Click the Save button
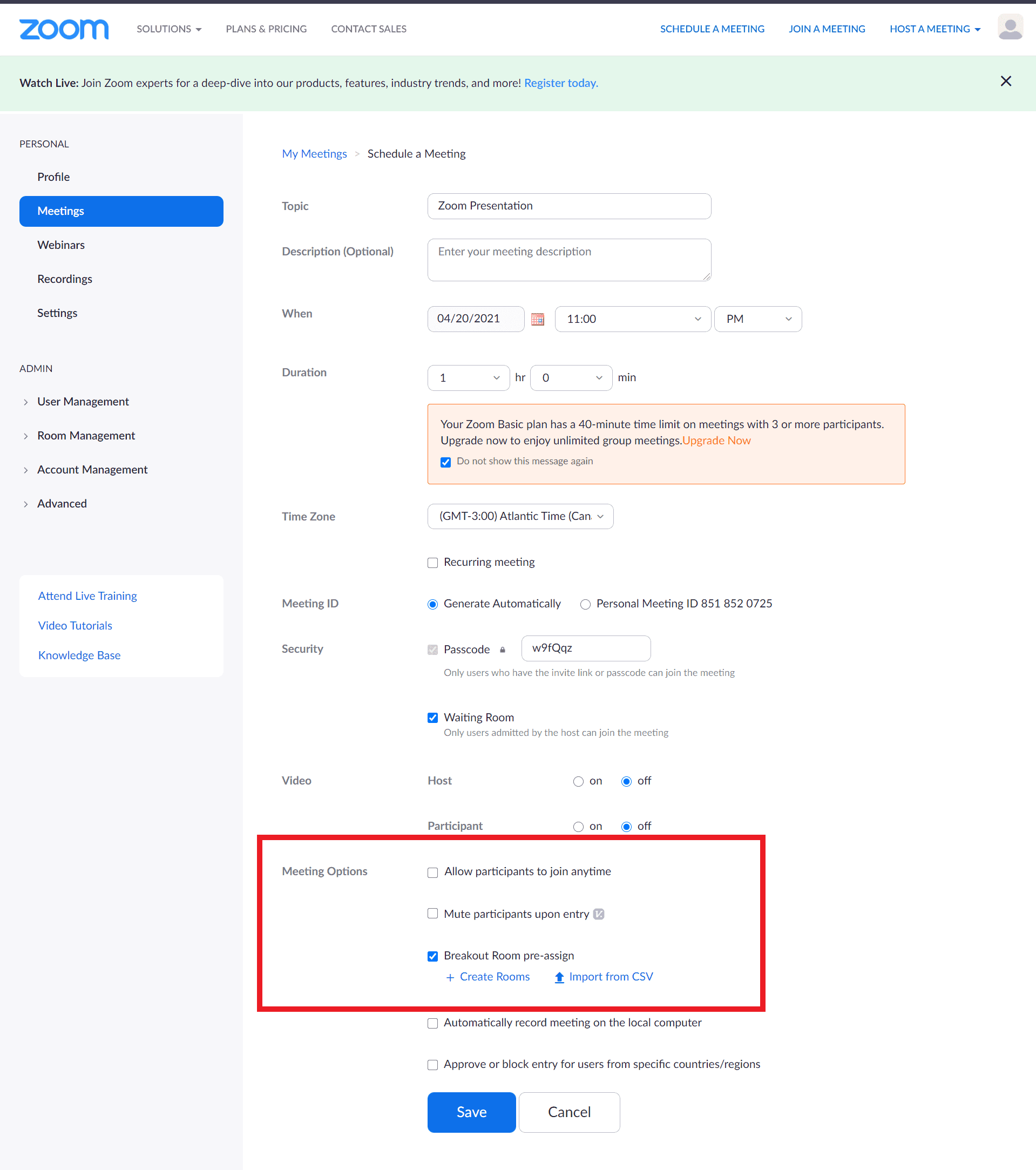 click(472, 1112)
